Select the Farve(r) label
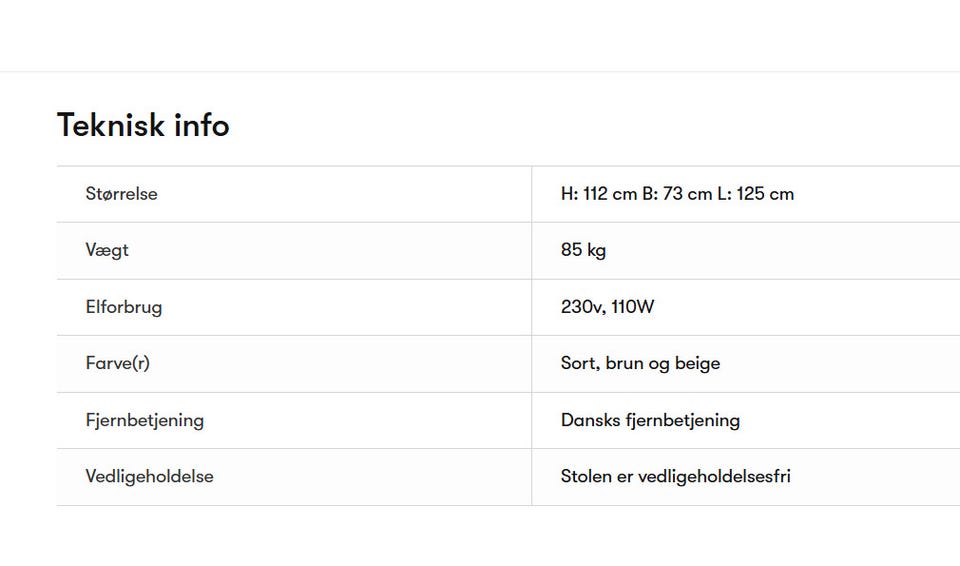This screenshot has width=960, height=566. pos(118,363)
